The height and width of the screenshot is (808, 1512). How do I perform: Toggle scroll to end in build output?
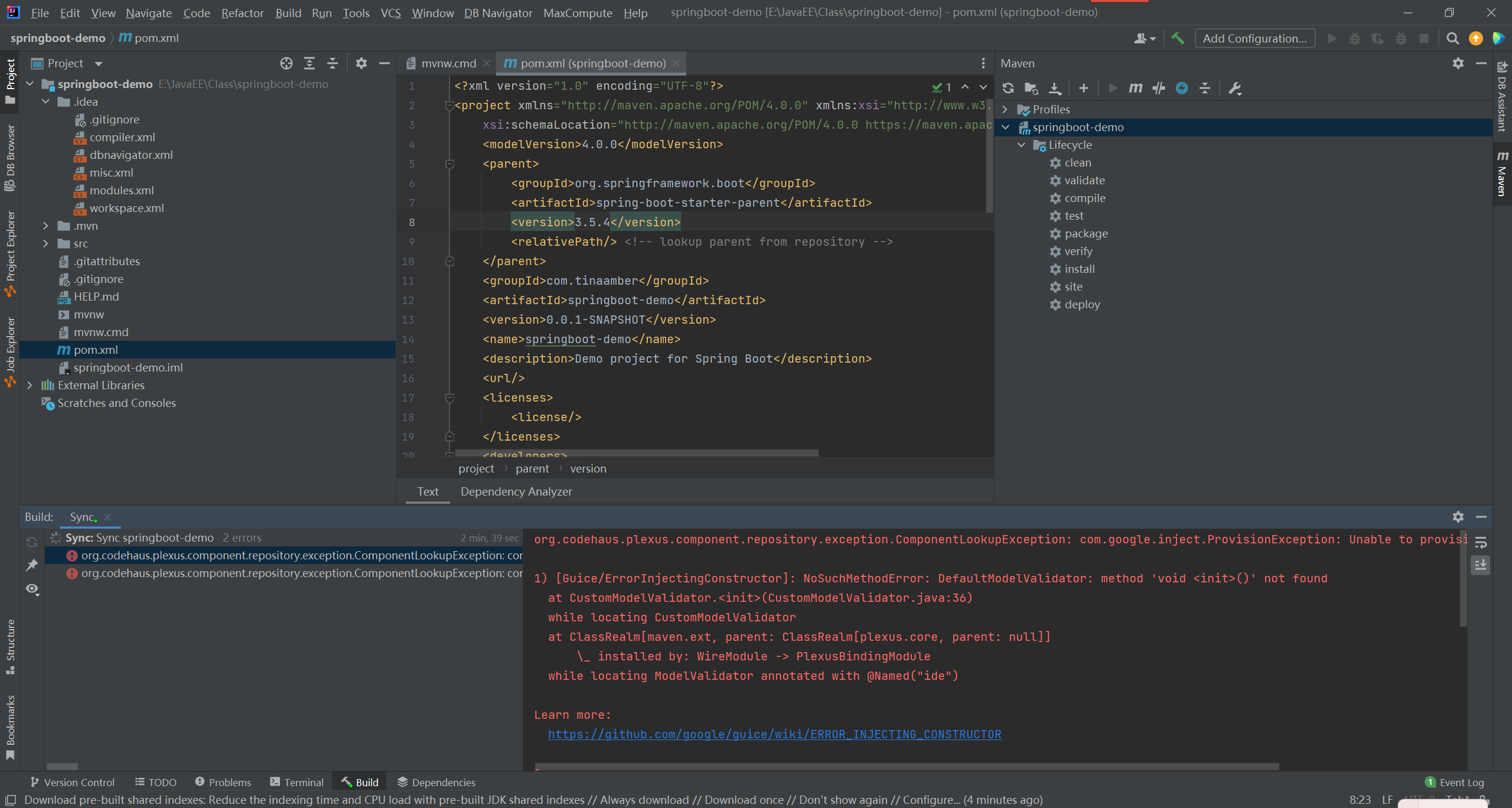[x=1481, y=565]
